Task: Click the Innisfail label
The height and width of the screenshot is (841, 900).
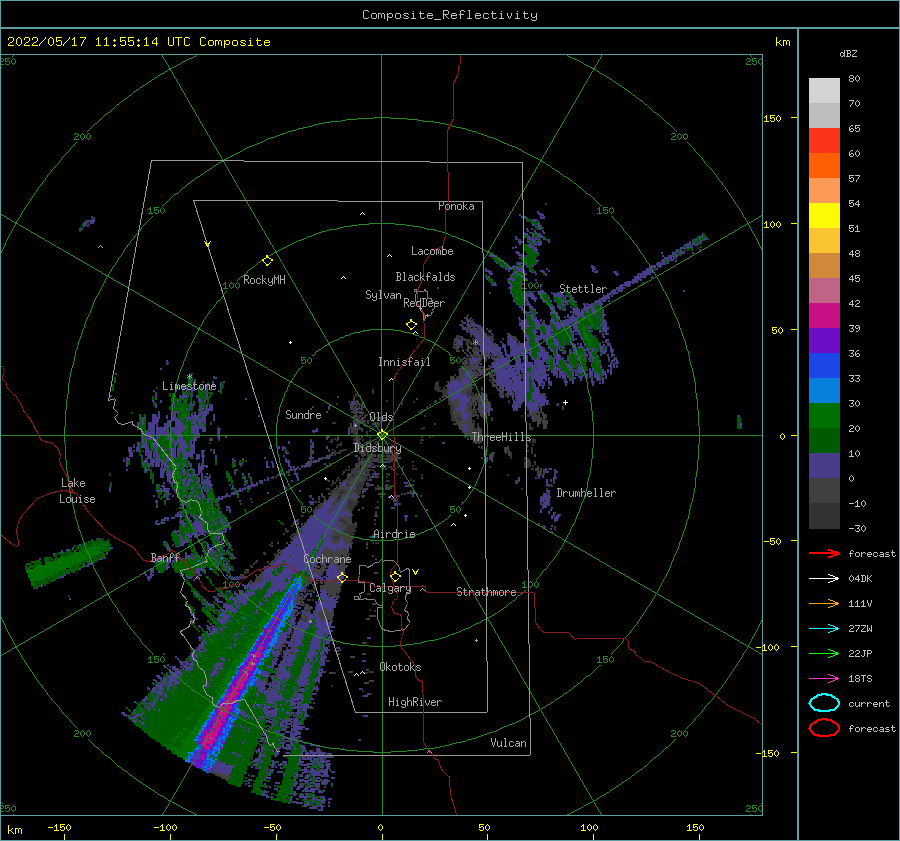Action: click(404, 362)
